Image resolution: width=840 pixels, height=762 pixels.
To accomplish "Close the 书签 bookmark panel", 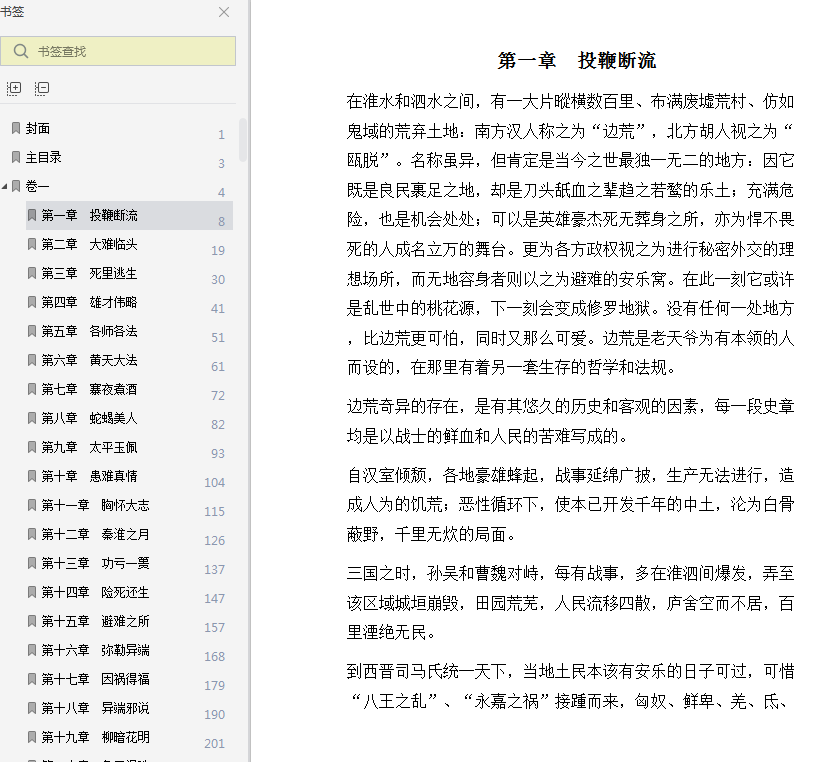I will (224, 12).
